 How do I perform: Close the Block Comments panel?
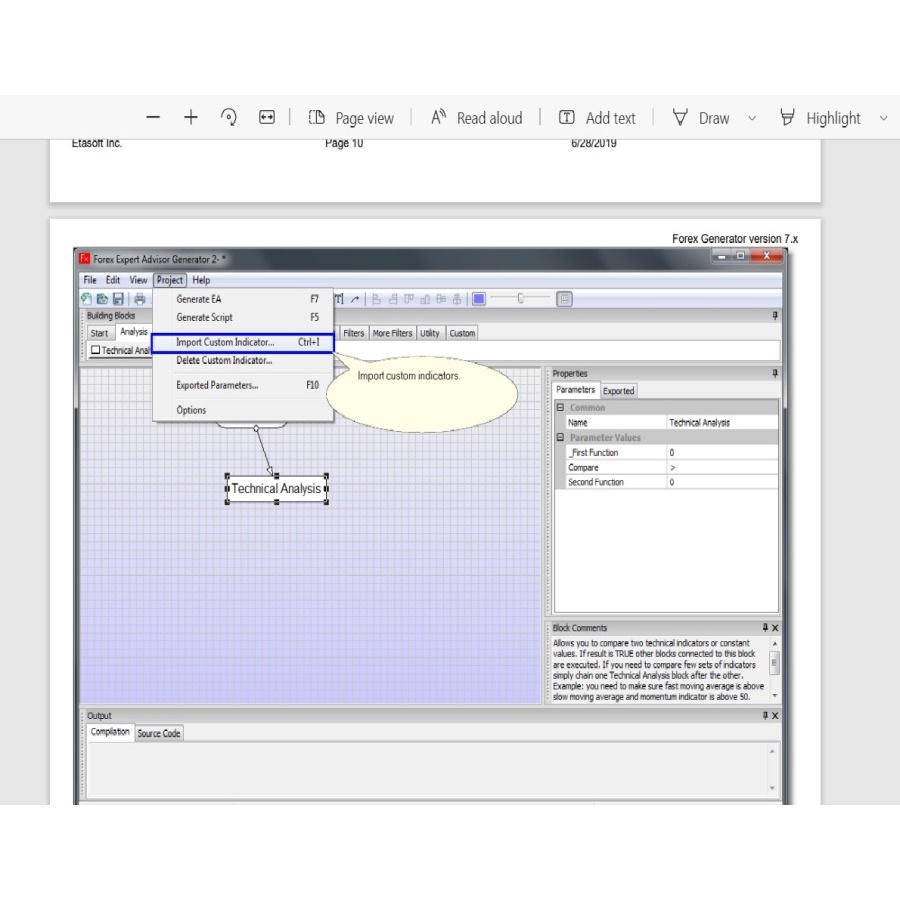pyautogui.click(x=775, y=627)
